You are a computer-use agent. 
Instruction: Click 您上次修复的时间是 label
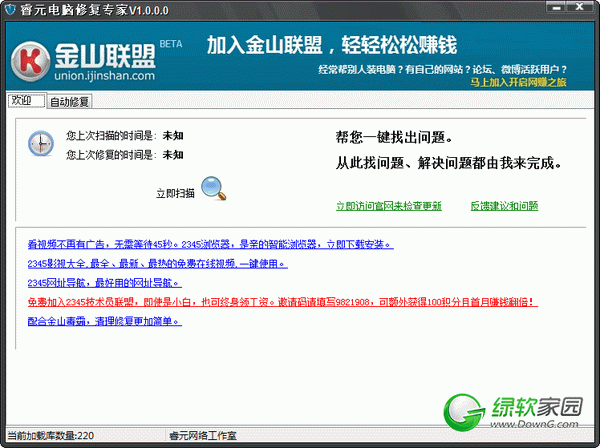coord(111,155)
